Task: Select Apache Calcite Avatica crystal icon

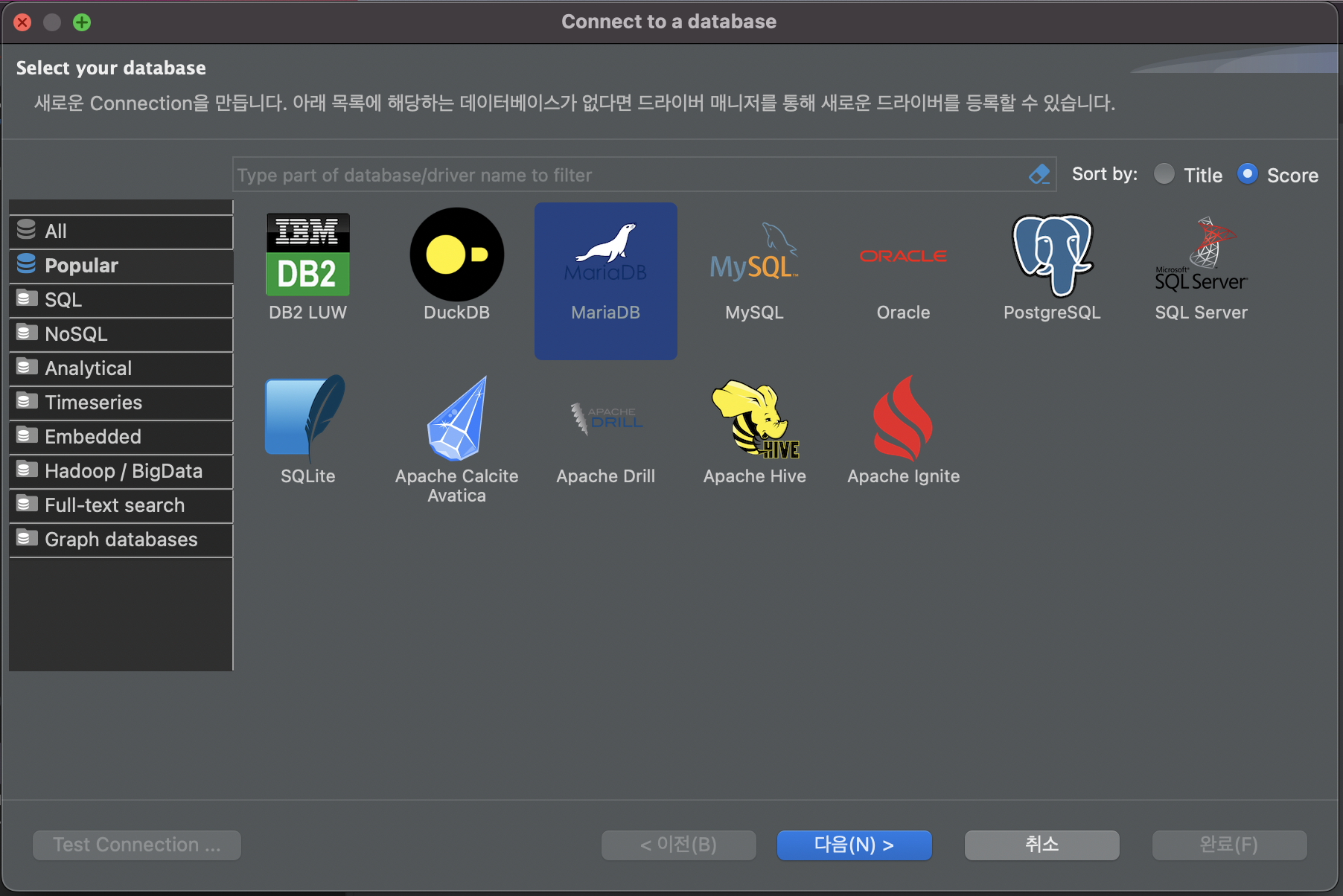Action: coord(456,418)
